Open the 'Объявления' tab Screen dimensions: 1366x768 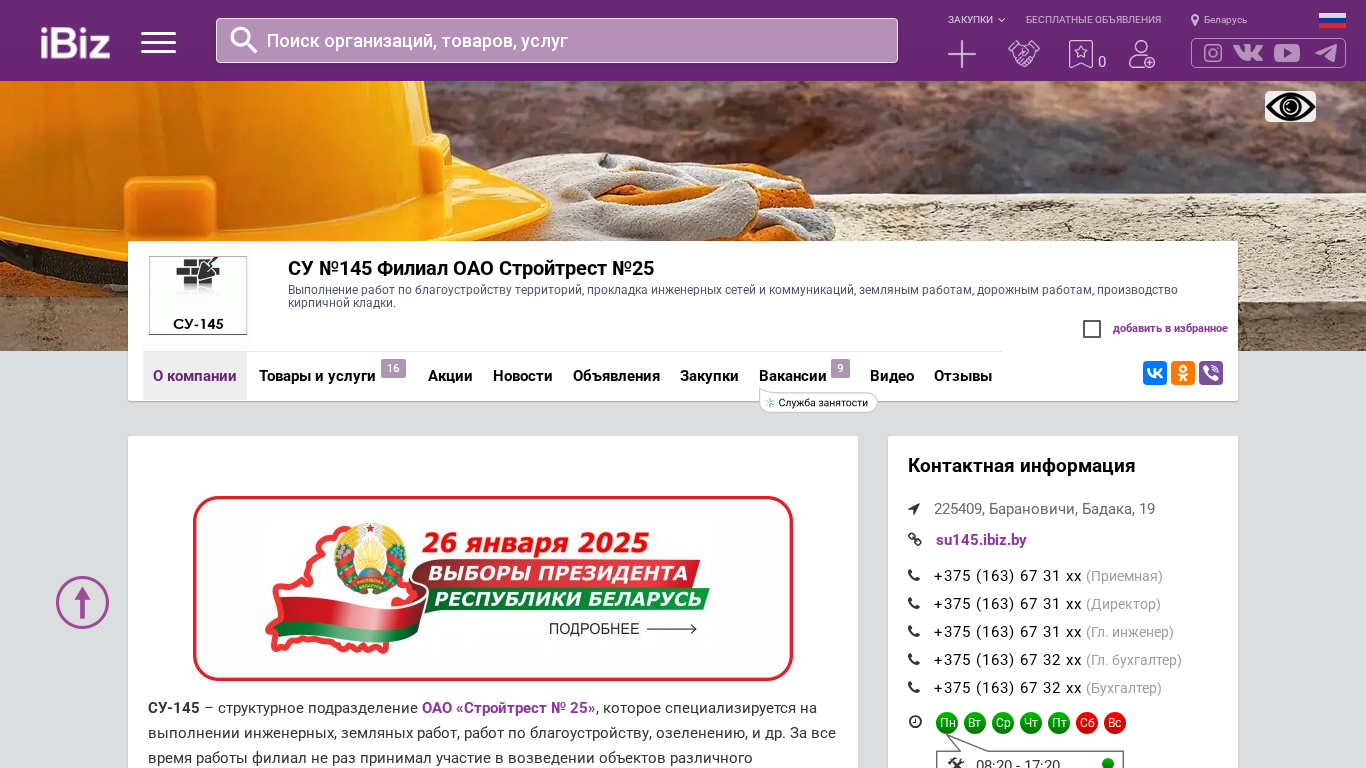pos(616,376)
